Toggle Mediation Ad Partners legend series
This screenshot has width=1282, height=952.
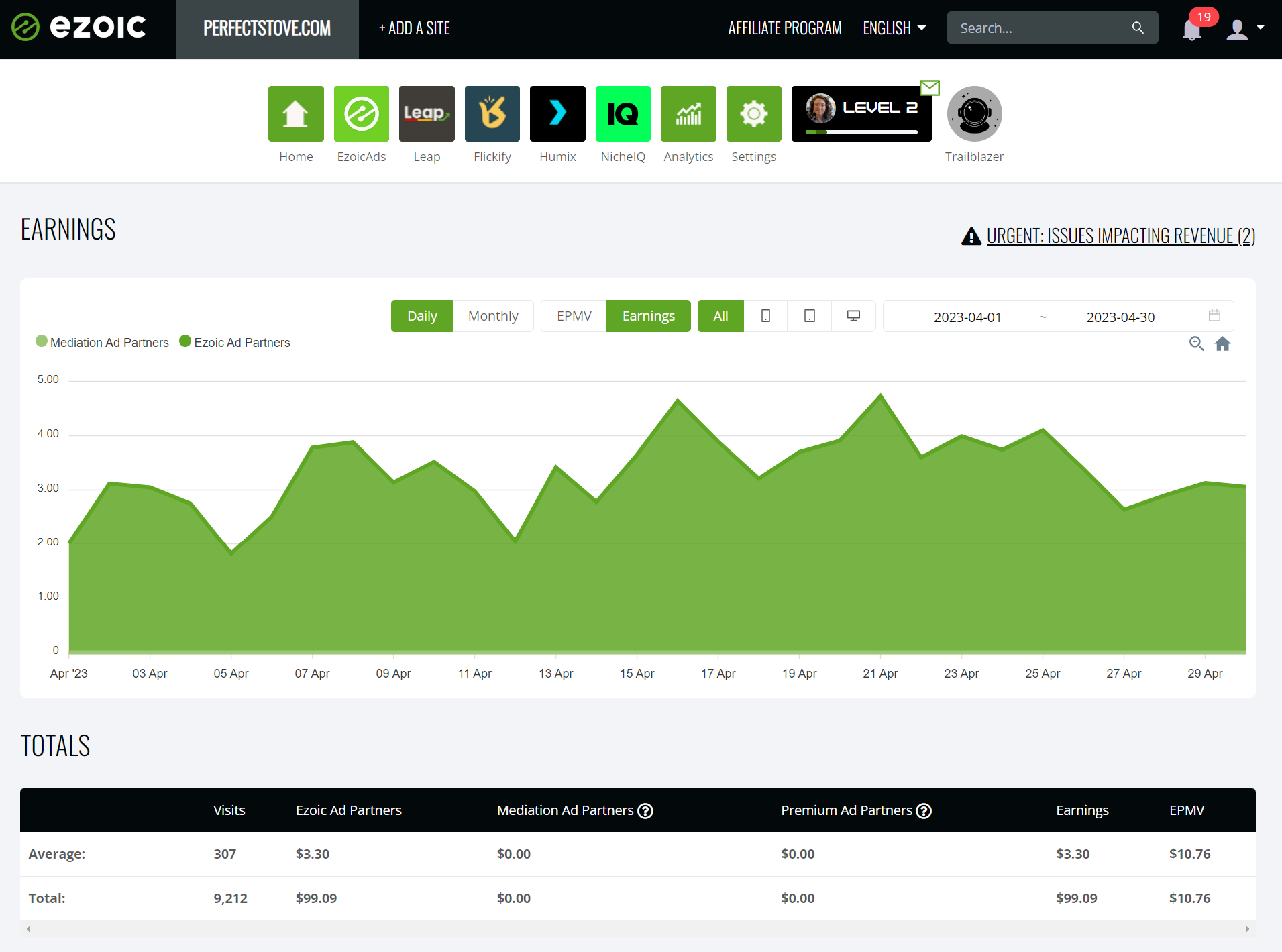click(x=102, y=342)
